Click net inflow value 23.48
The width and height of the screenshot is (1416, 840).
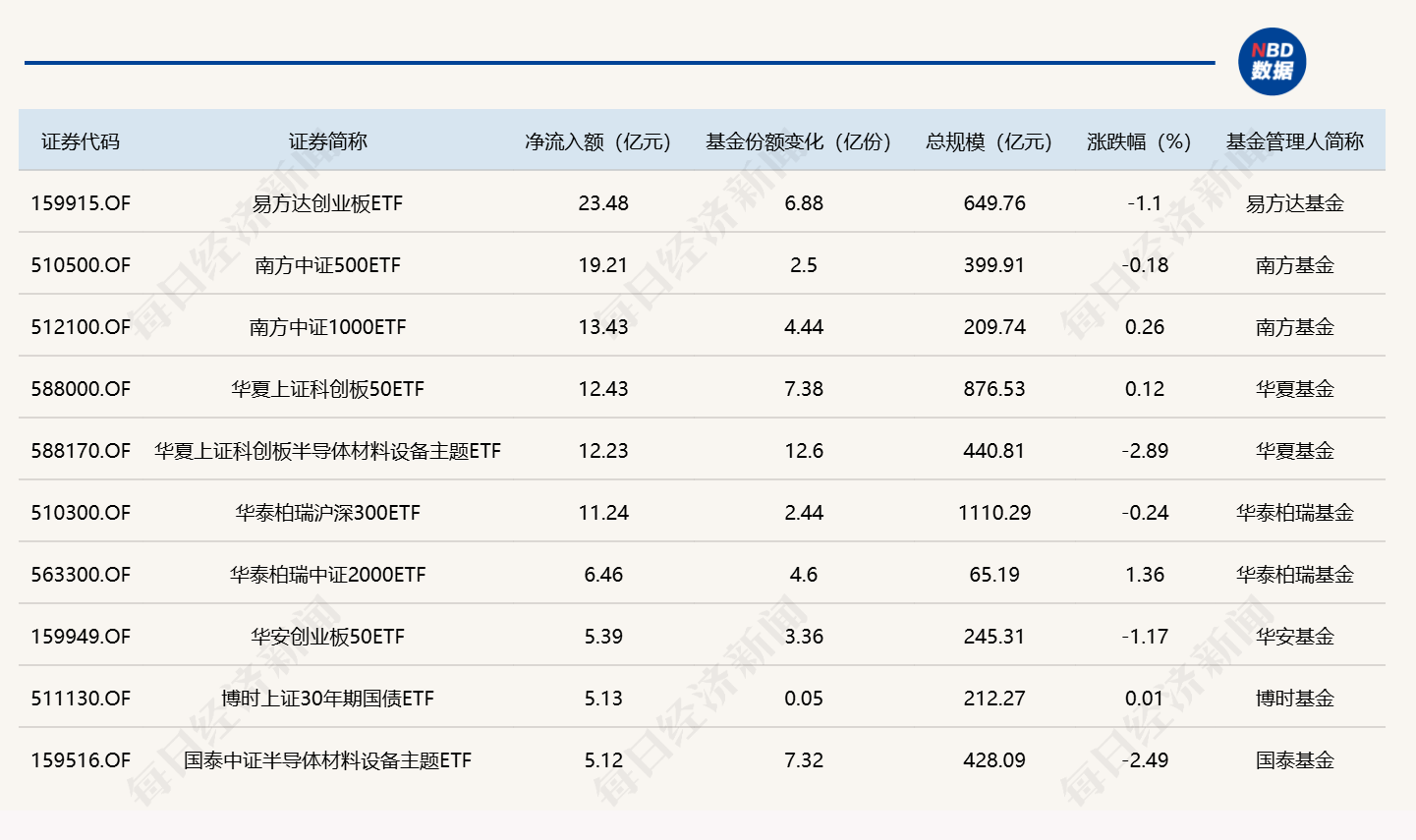(603, 203)
